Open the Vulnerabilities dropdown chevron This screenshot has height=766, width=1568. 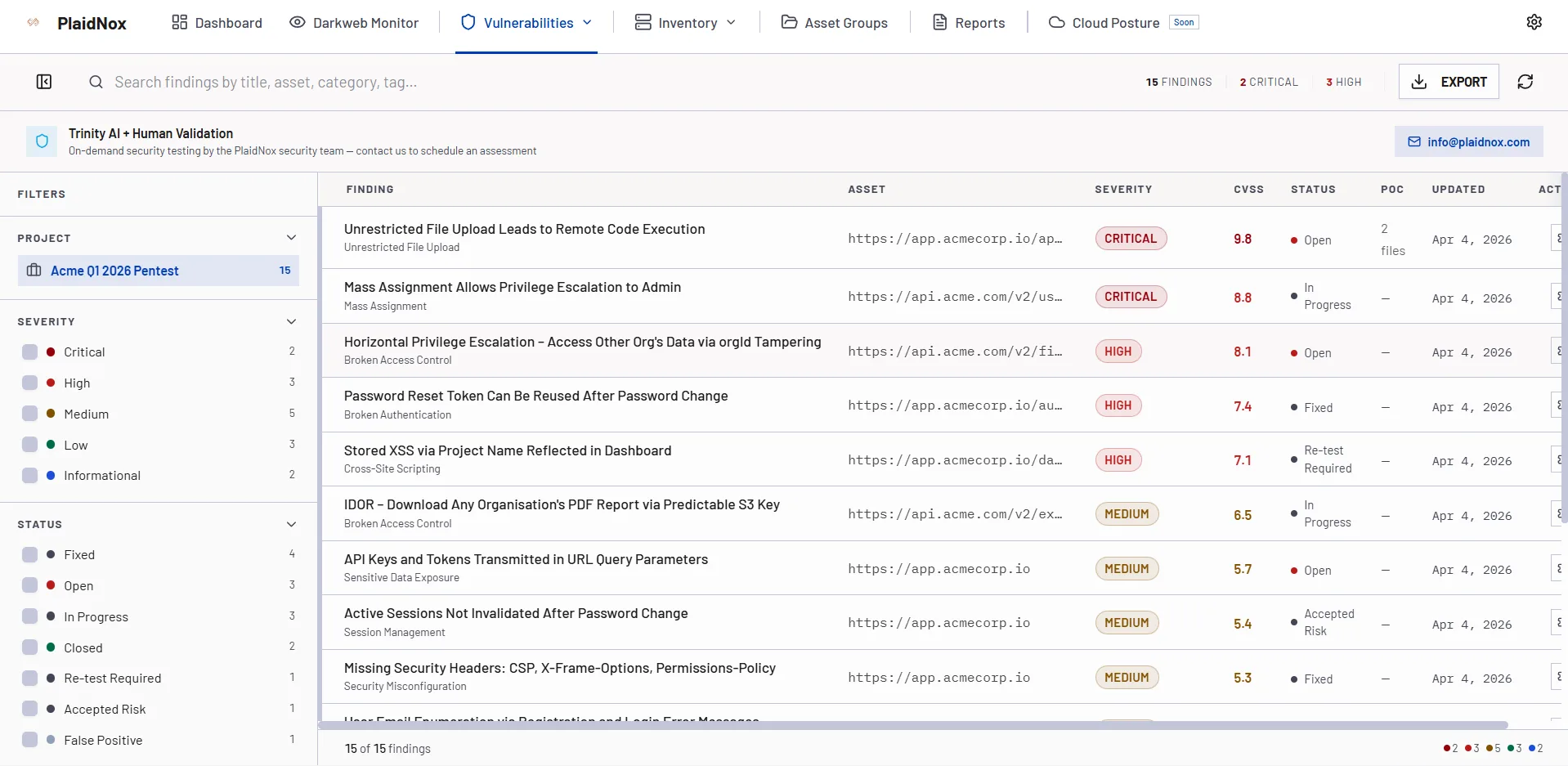589,22
